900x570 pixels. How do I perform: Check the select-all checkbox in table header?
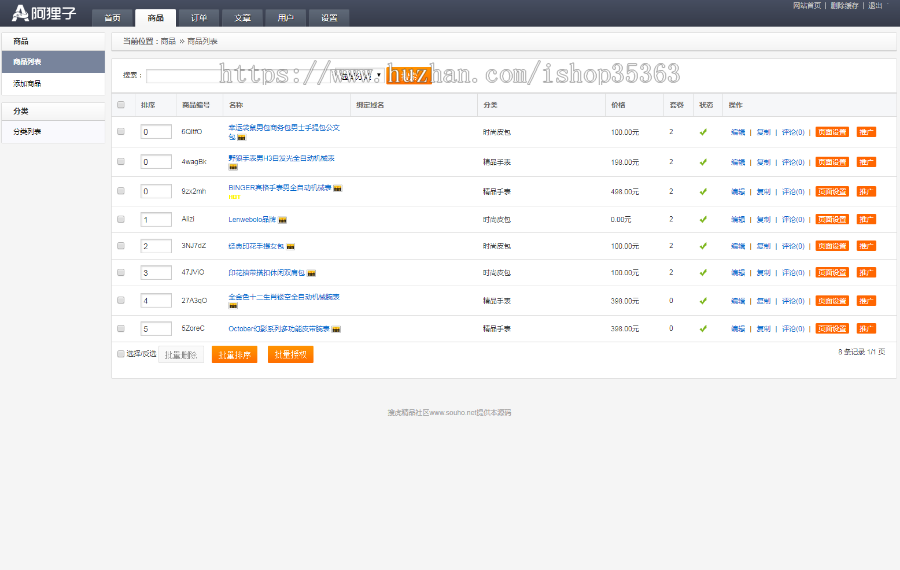click(x=121, y=104)
